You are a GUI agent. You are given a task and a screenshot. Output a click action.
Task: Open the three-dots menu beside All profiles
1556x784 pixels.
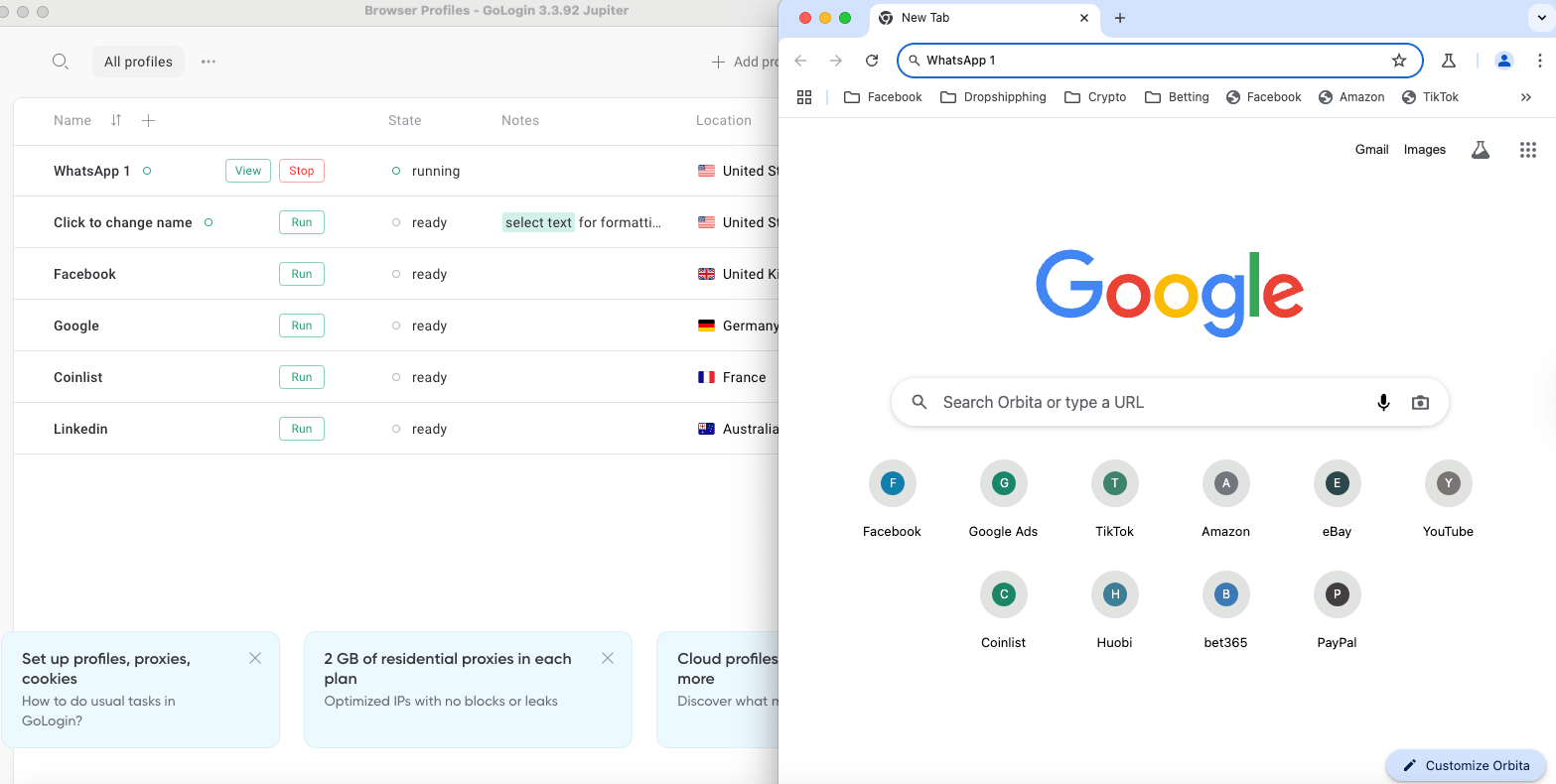tap(209, 62)
